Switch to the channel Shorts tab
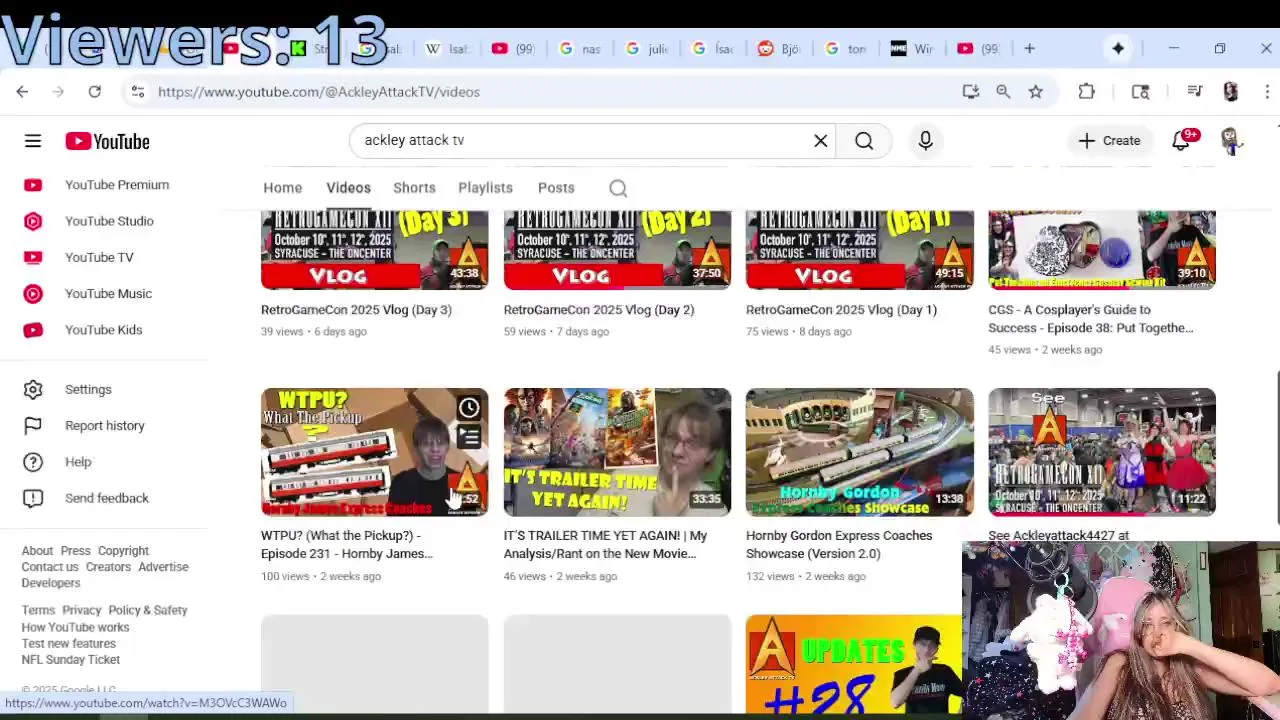1280x720 pixels. point(414,188)
